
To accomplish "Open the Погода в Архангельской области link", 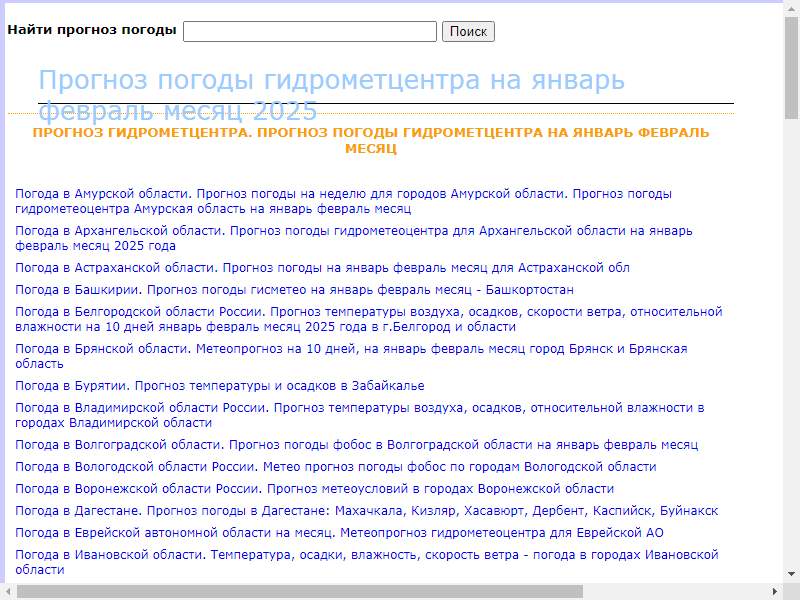I will coord(354,238).
